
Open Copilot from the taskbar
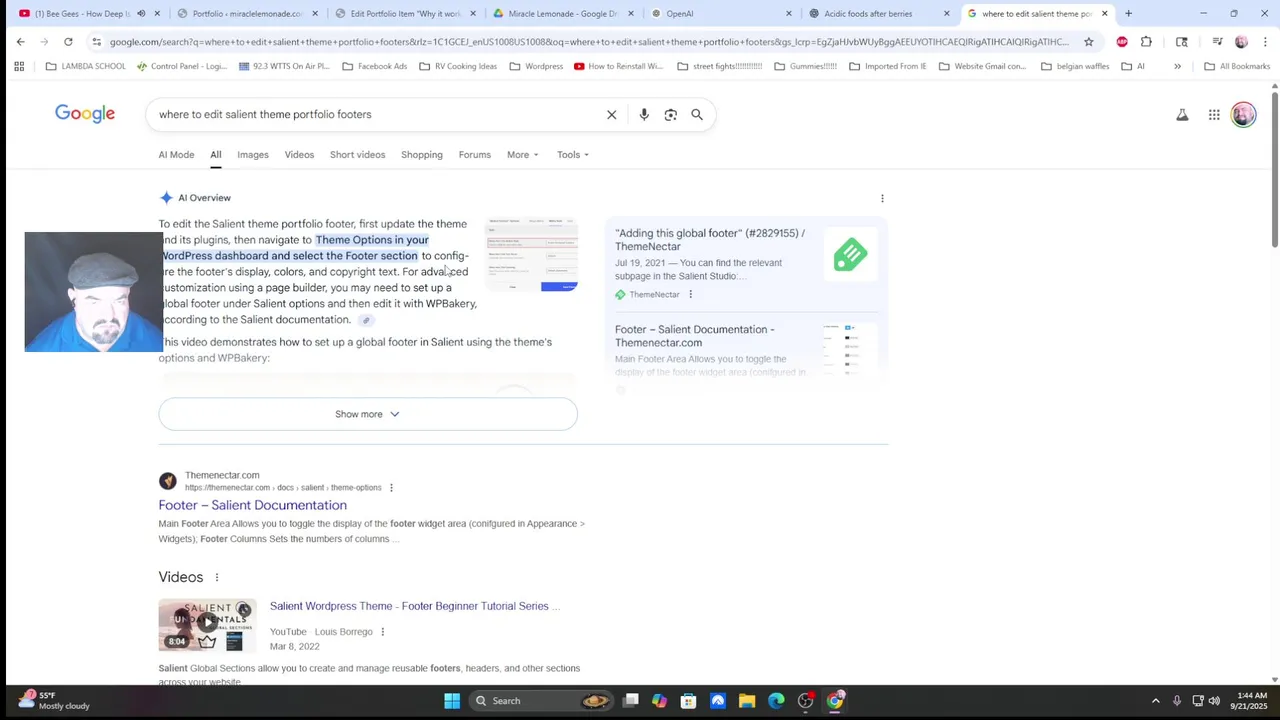pyautogui.click(x=659, y=700)
